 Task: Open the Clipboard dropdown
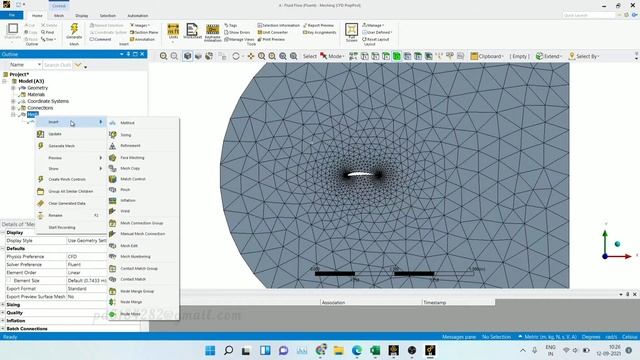click(487, 56)
